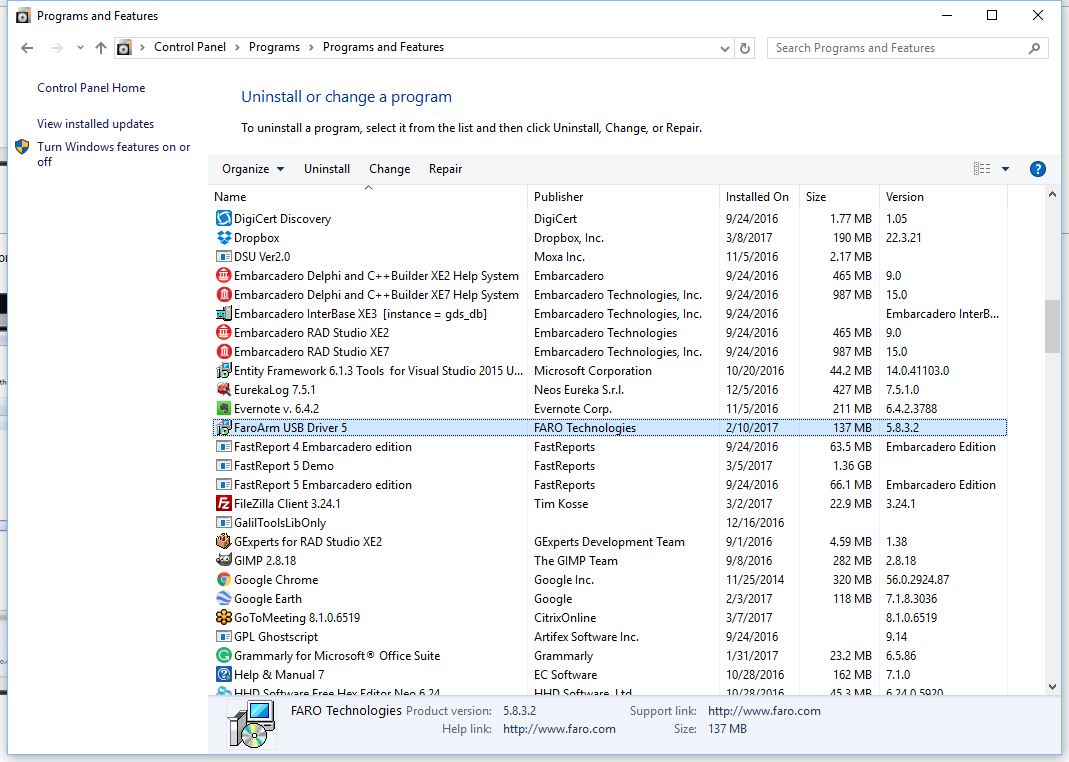The image size is (1069, 762).
Task: Open the Control Panel Home link
Action: click(91, 88)
